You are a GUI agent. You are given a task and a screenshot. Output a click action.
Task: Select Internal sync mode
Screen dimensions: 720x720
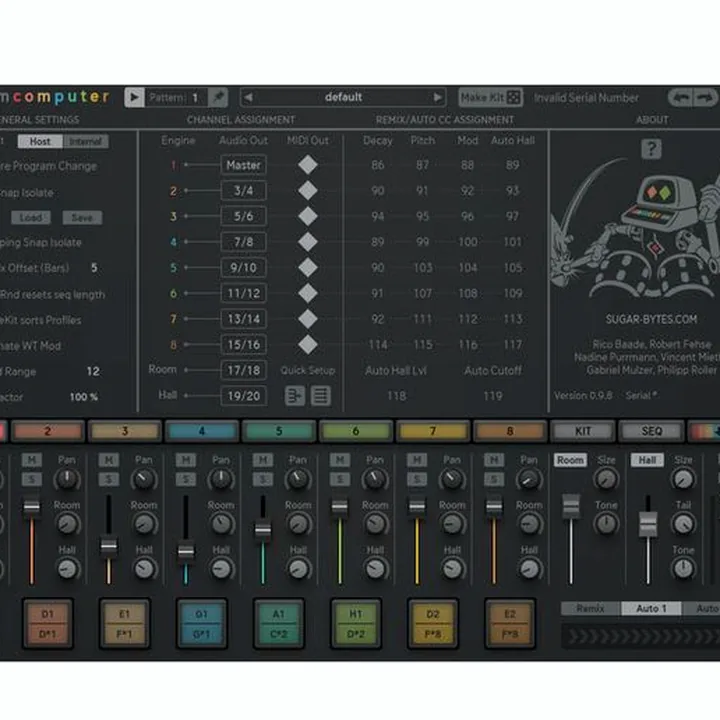click(x=85, y=141)
